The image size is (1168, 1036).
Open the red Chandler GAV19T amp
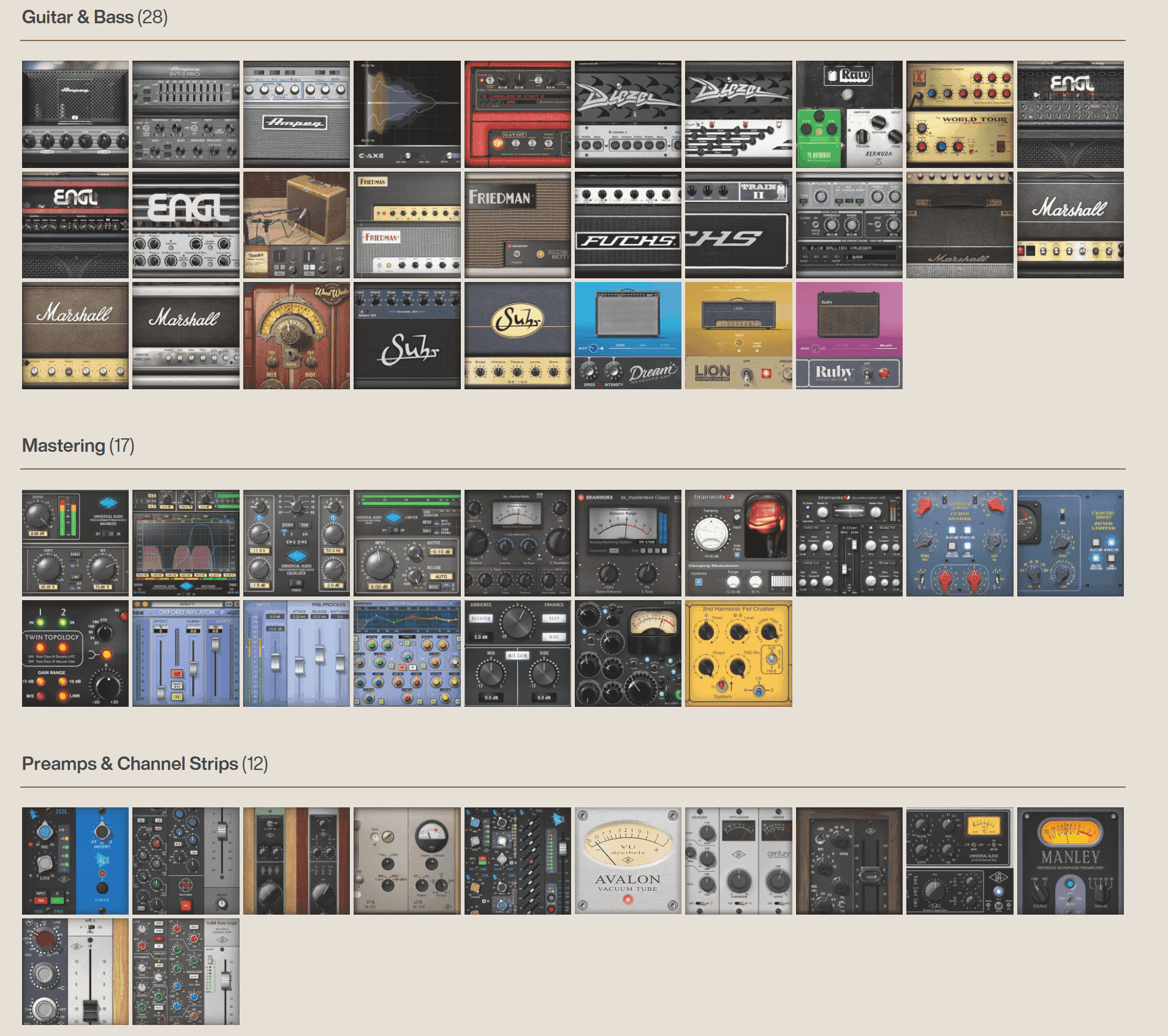tap(518, 114)
